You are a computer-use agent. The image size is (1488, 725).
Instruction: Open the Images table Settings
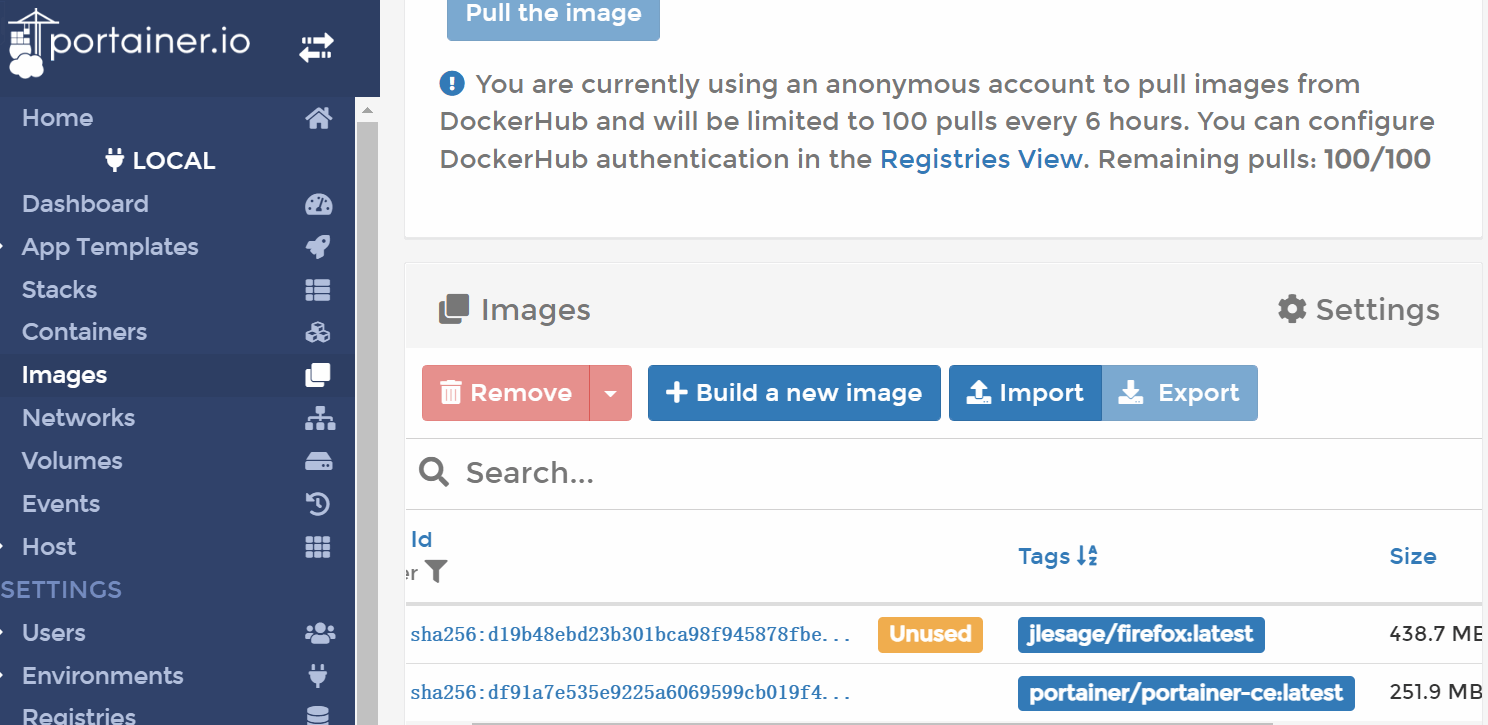tap(1359, 309)
